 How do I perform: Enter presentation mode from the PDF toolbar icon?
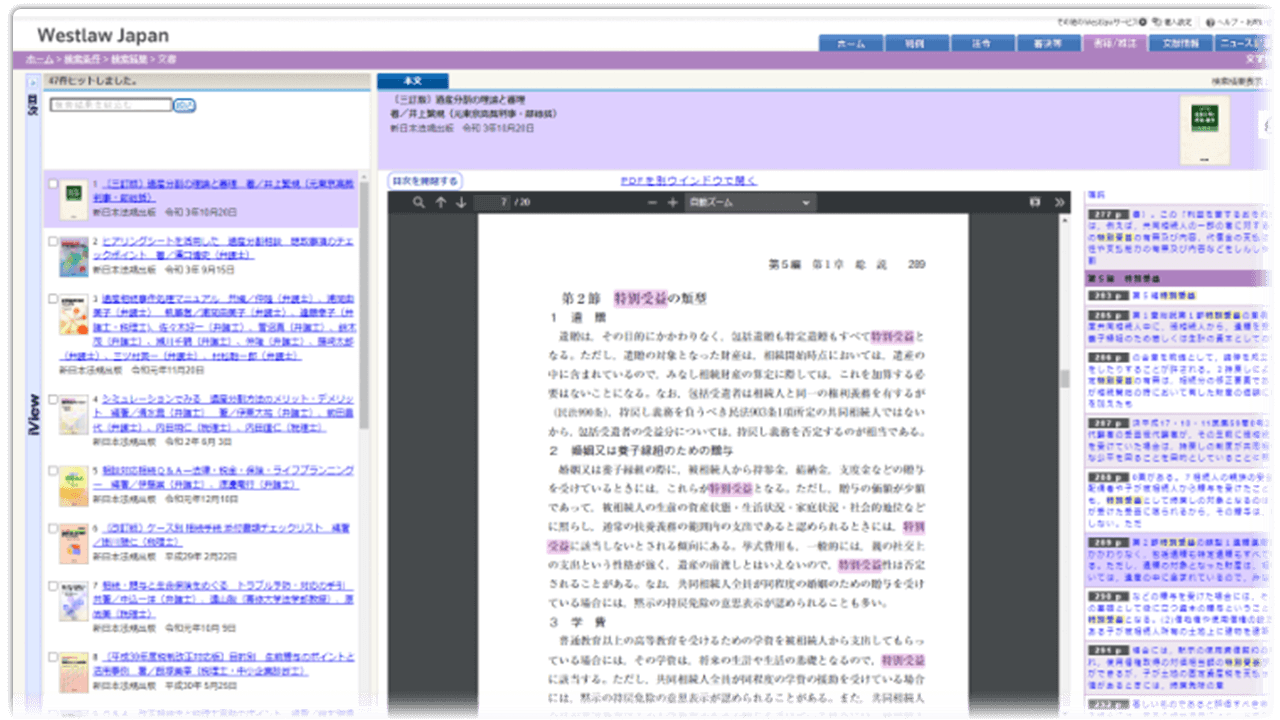coord(1035,202)
